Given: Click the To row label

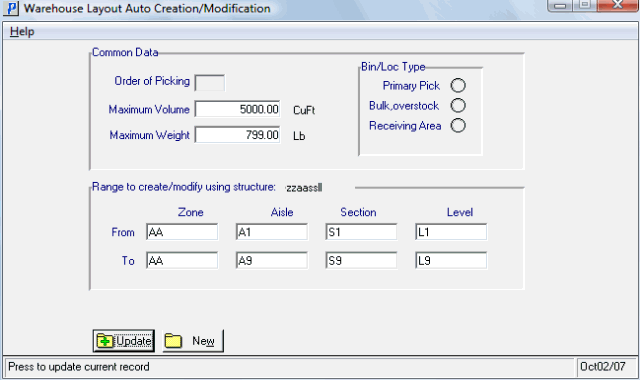Looking at the screenshot, I should pos(128,261).
